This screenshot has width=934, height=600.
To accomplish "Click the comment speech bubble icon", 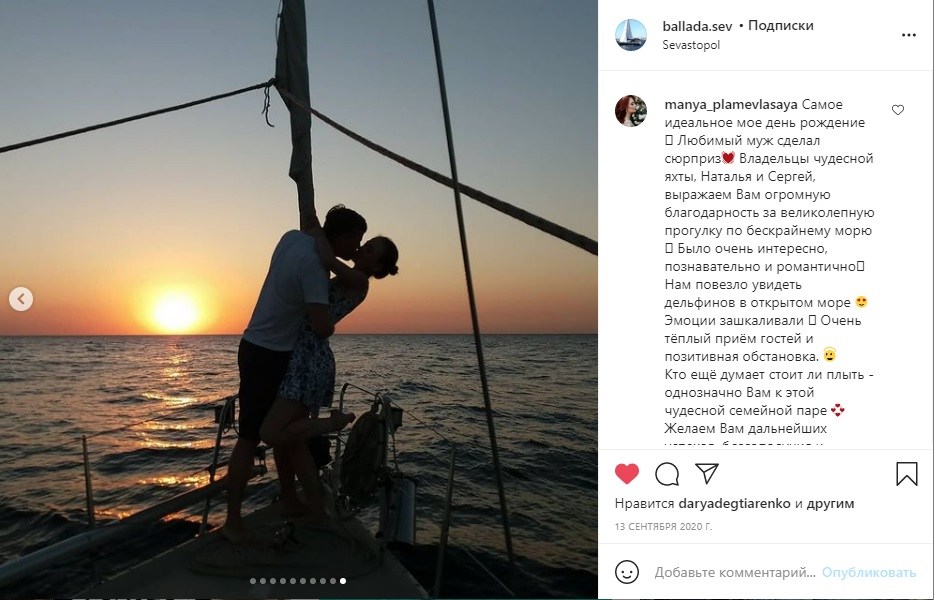I will [x=667, y=473].
